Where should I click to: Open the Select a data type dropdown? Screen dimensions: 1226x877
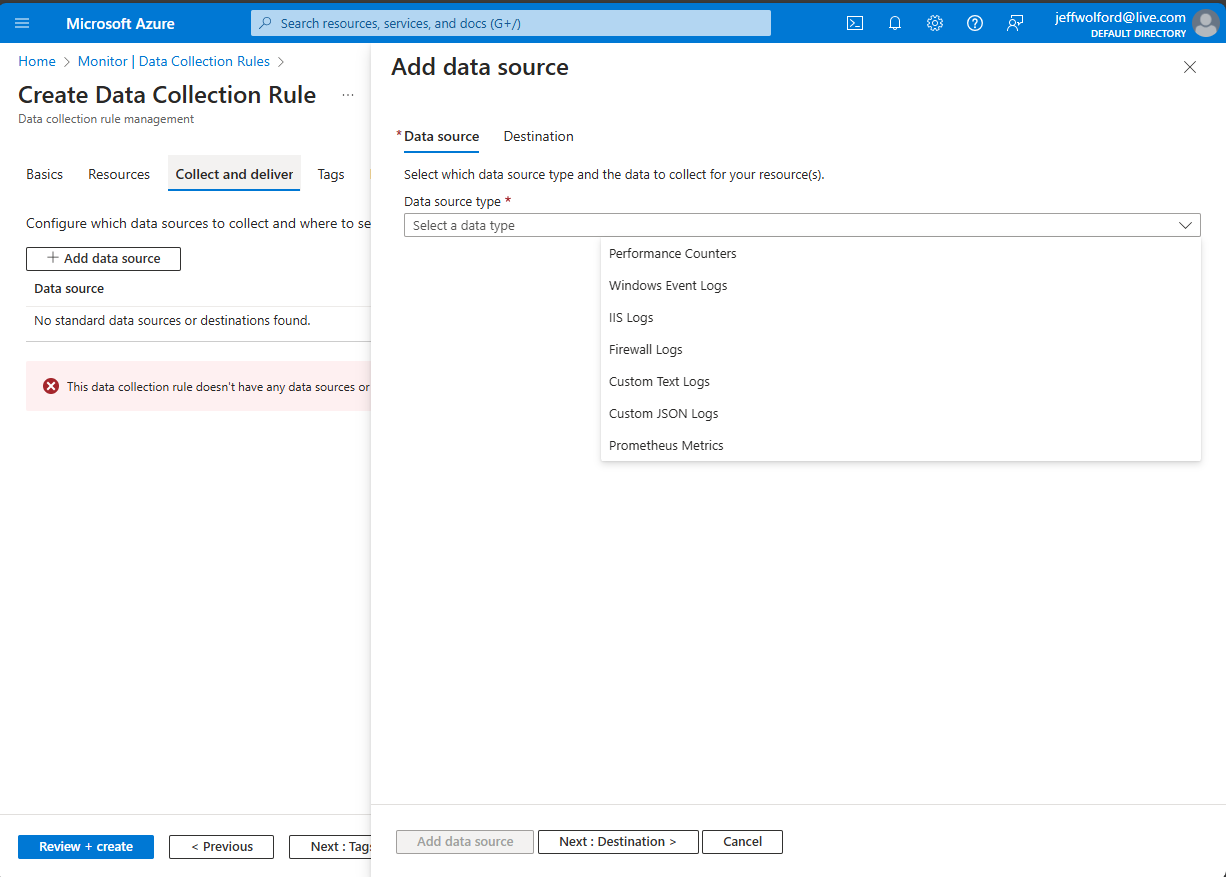click(800, 224)
